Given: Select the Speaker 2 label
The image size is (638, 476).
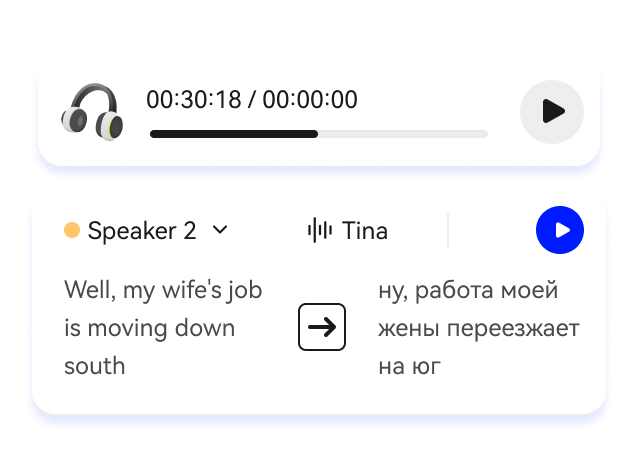Looking at the screenshot, I should pyautogui.click(x=142, y=231).
